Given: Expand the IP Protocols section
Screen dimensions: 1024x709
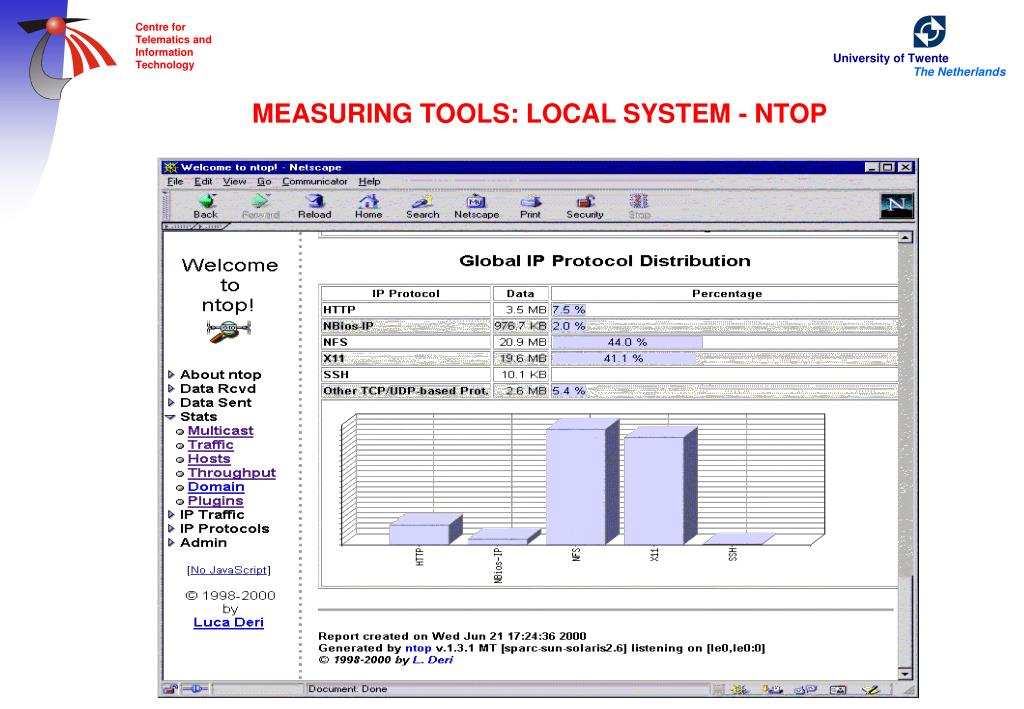Looking at the screenshot, I should click(171, 529).
